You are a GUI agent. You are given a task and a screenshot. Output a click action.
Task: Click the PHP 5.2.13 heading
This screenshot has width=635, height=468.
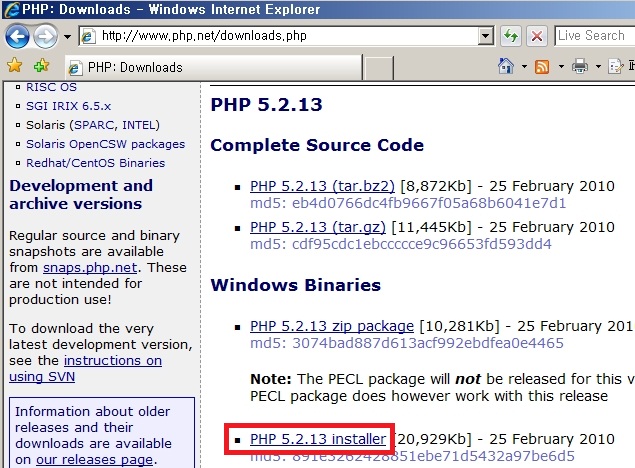pyautogui.click(x=266, y=104)
